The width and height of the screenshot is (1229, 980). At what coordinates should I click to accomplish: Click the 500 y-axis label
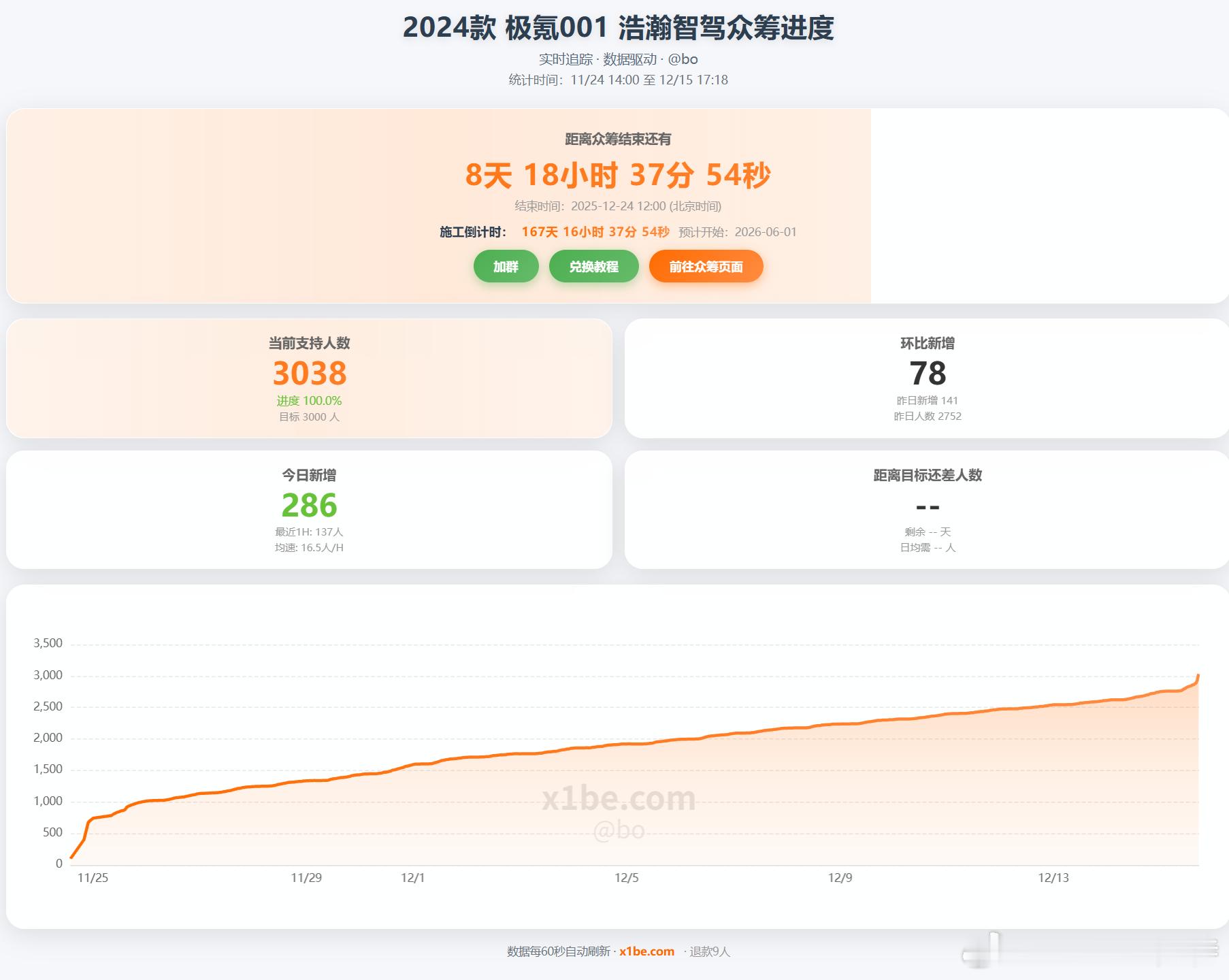[x=52, y=832]
